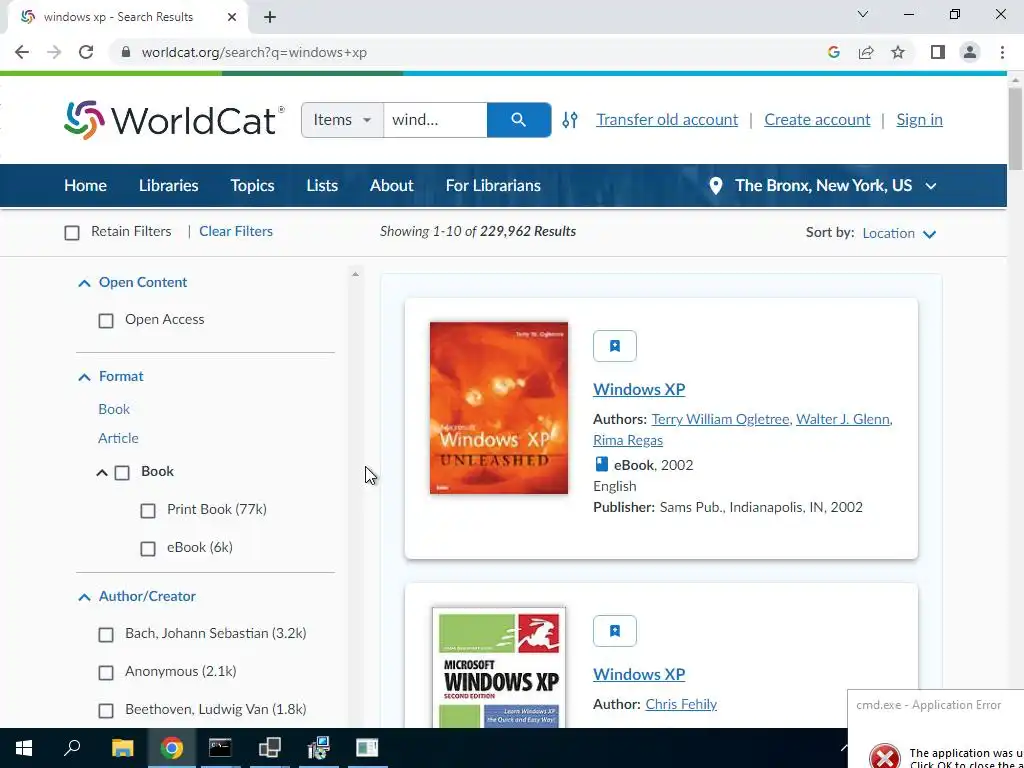
Task: Click Clear Filters link
Action: pos(236,231)
